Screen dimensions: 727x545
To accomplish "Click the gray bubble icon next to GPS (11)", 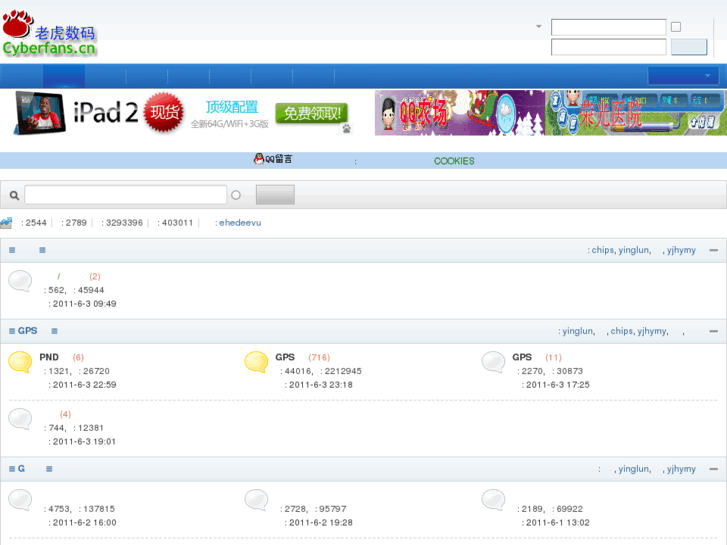I will tap(493, 362).
